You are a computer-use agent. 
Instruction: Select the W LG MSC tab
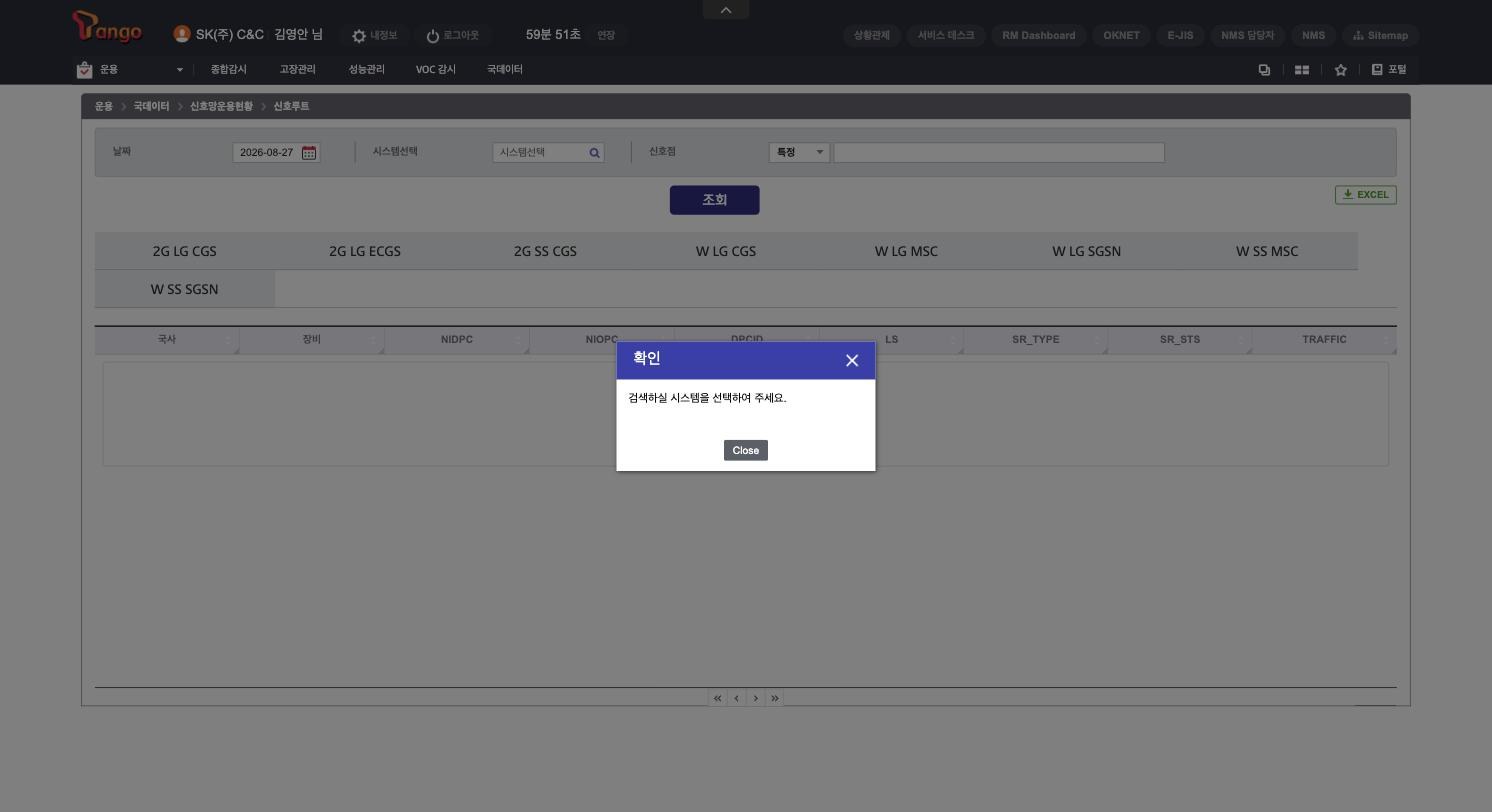pos(906,251)
